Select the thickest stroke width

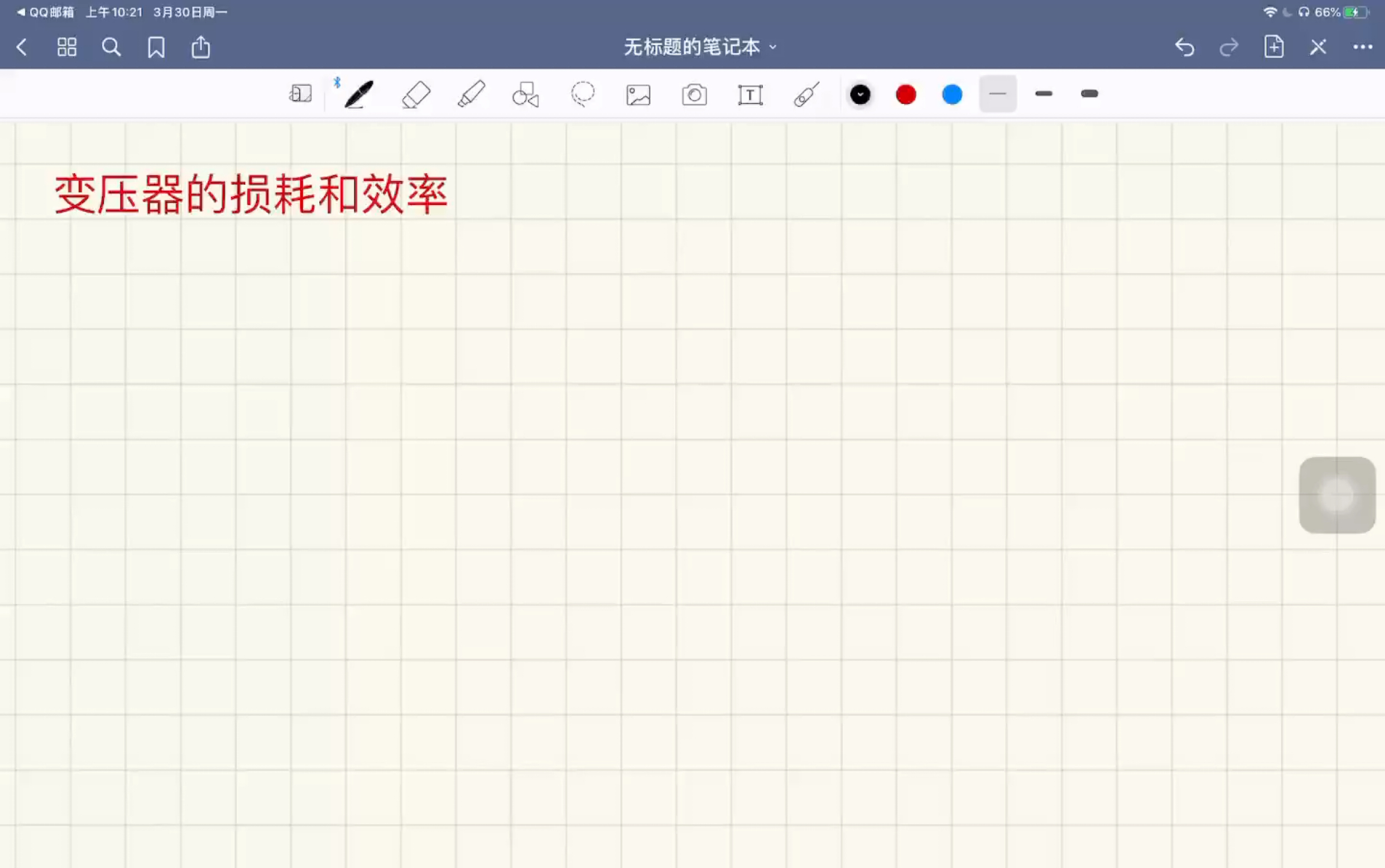(x=1089, y=94)
